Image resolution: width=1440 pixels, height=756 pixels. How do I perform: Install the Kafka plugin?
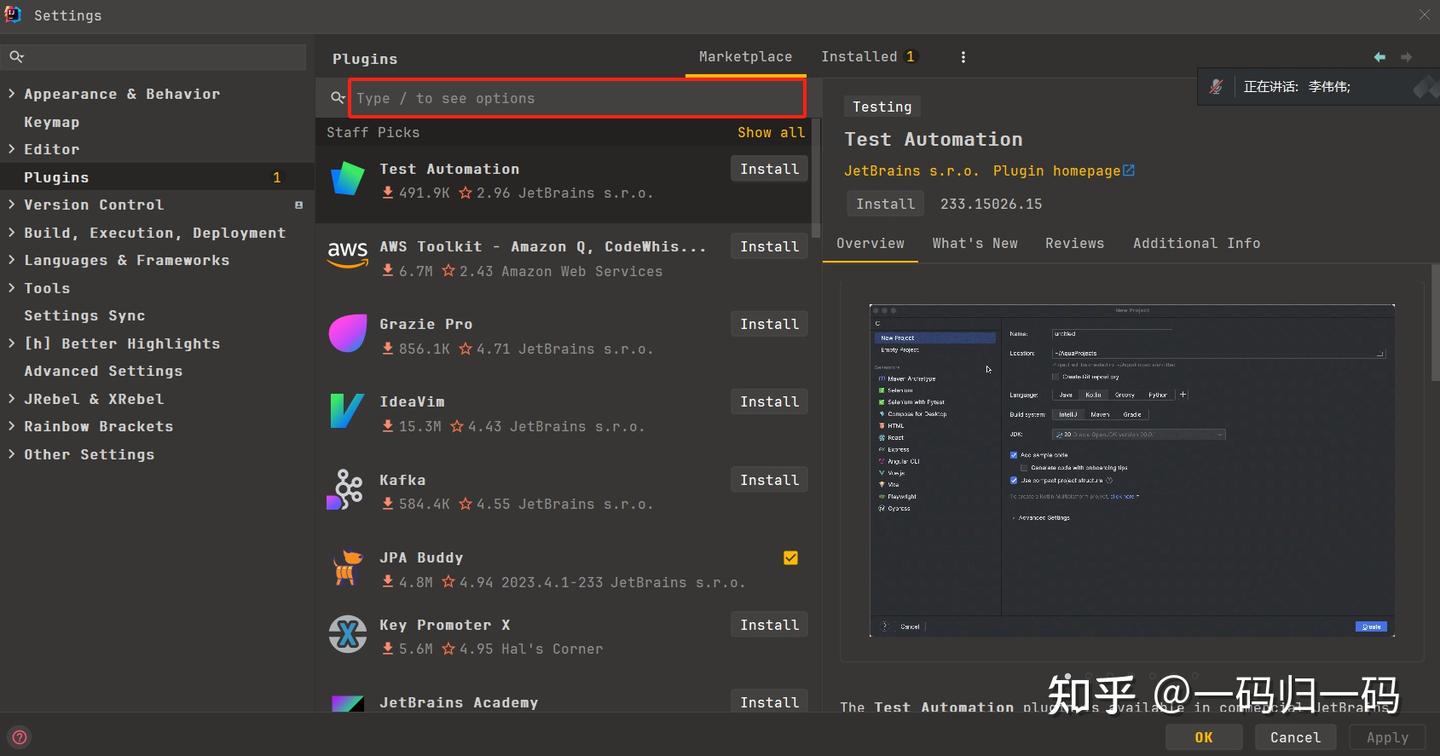769,480
